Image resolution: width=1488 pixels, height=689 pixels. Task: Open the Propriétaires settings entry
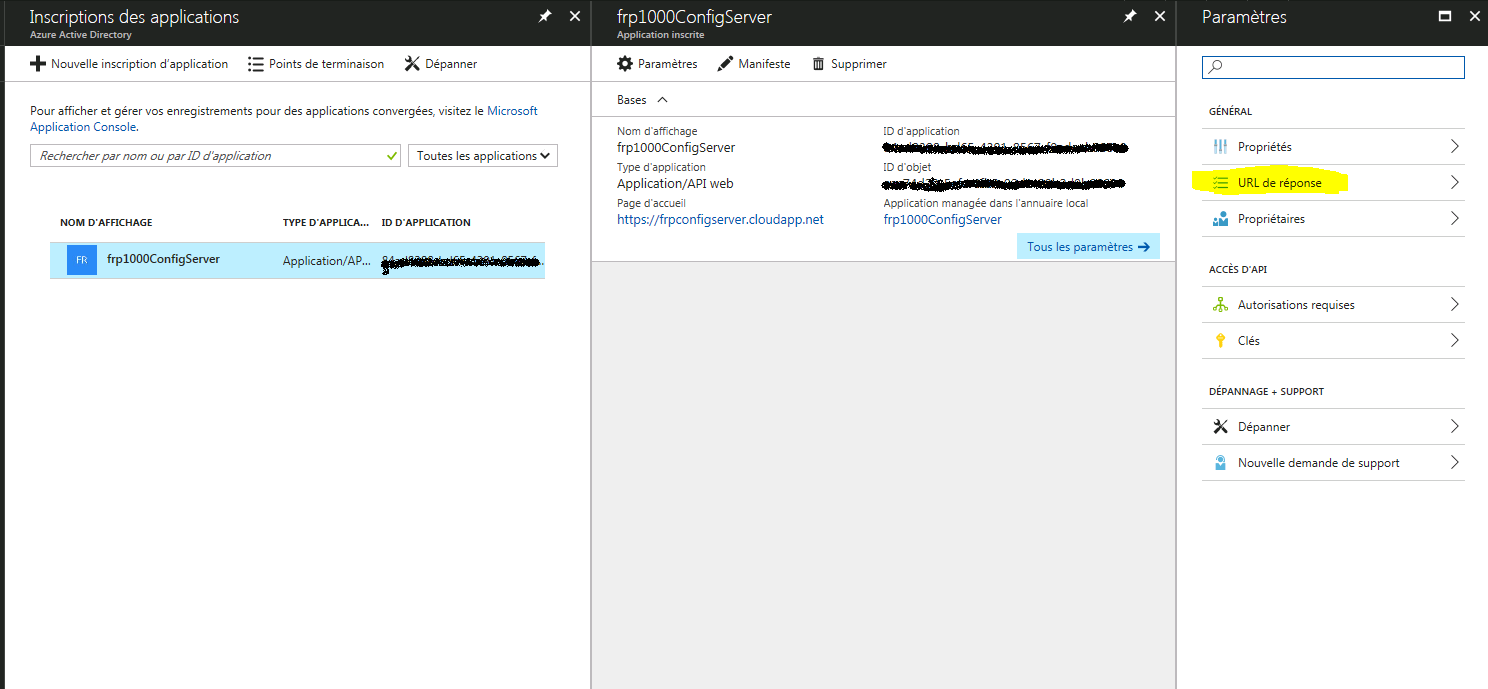click(1333, 219)
